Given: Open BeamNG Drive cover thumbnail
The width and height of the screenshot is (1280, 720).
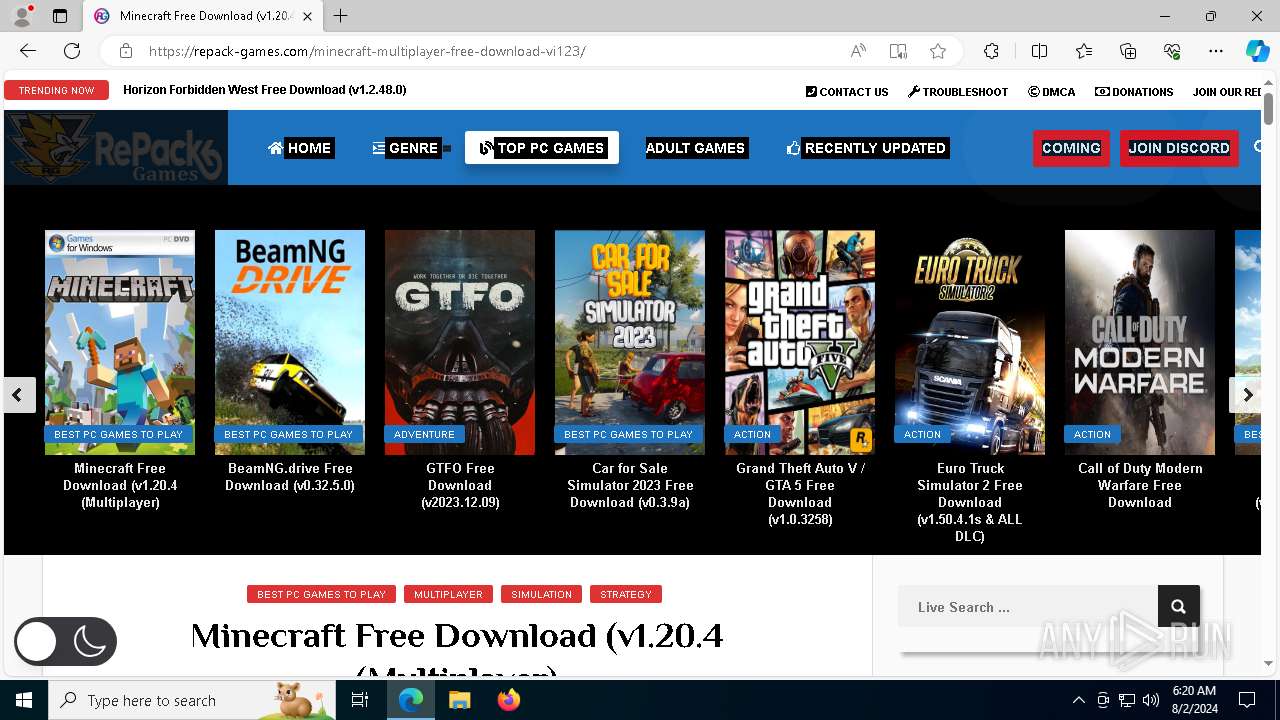Looking at the screenshot, I should [x=290, y=342].
